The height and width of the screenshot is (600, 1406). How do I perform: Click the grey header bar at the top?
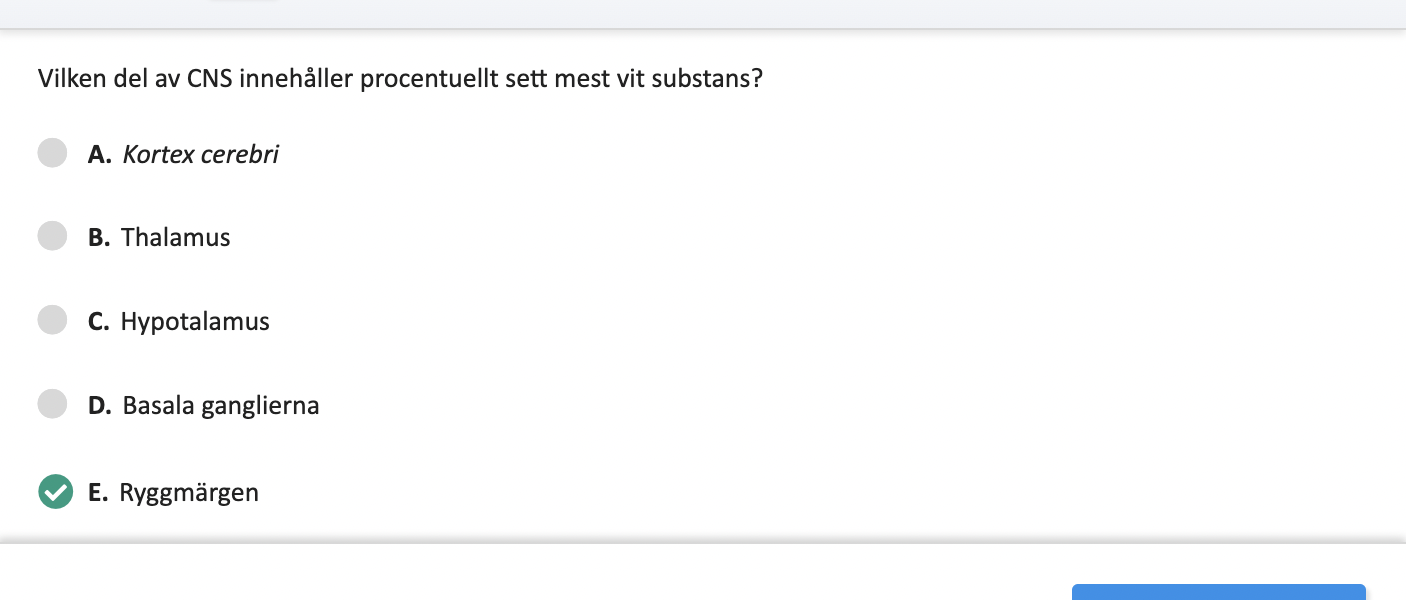[x=703, y=14]
